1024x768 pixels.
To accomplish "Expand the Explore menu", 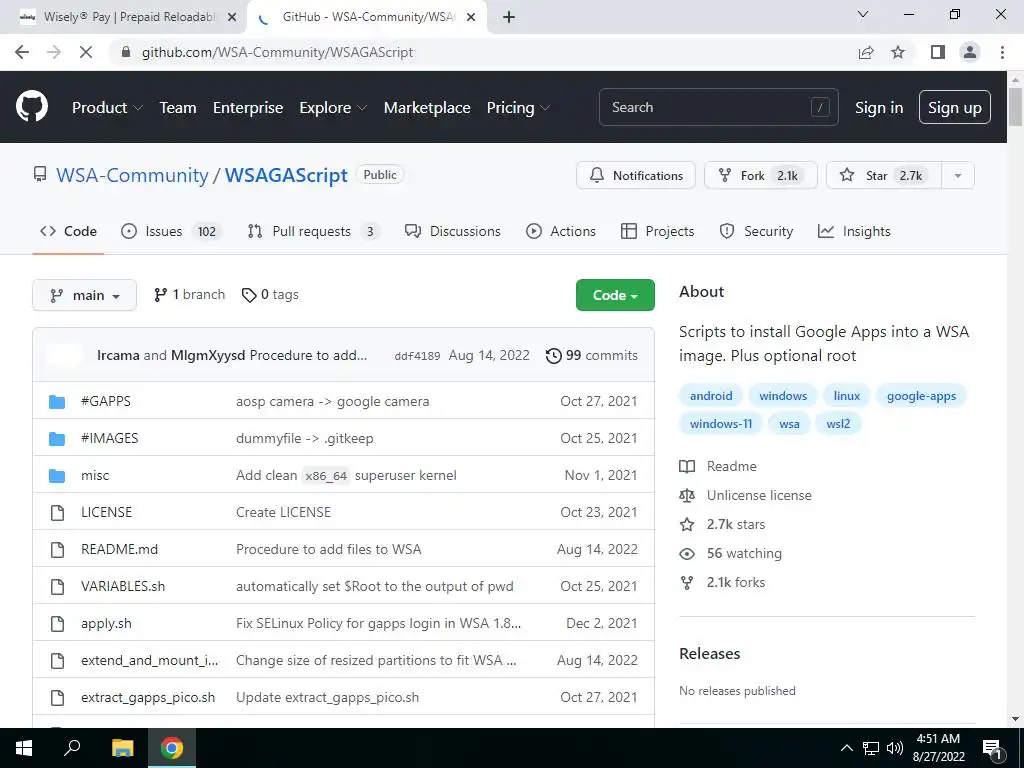I will click(x=333, y=108).
